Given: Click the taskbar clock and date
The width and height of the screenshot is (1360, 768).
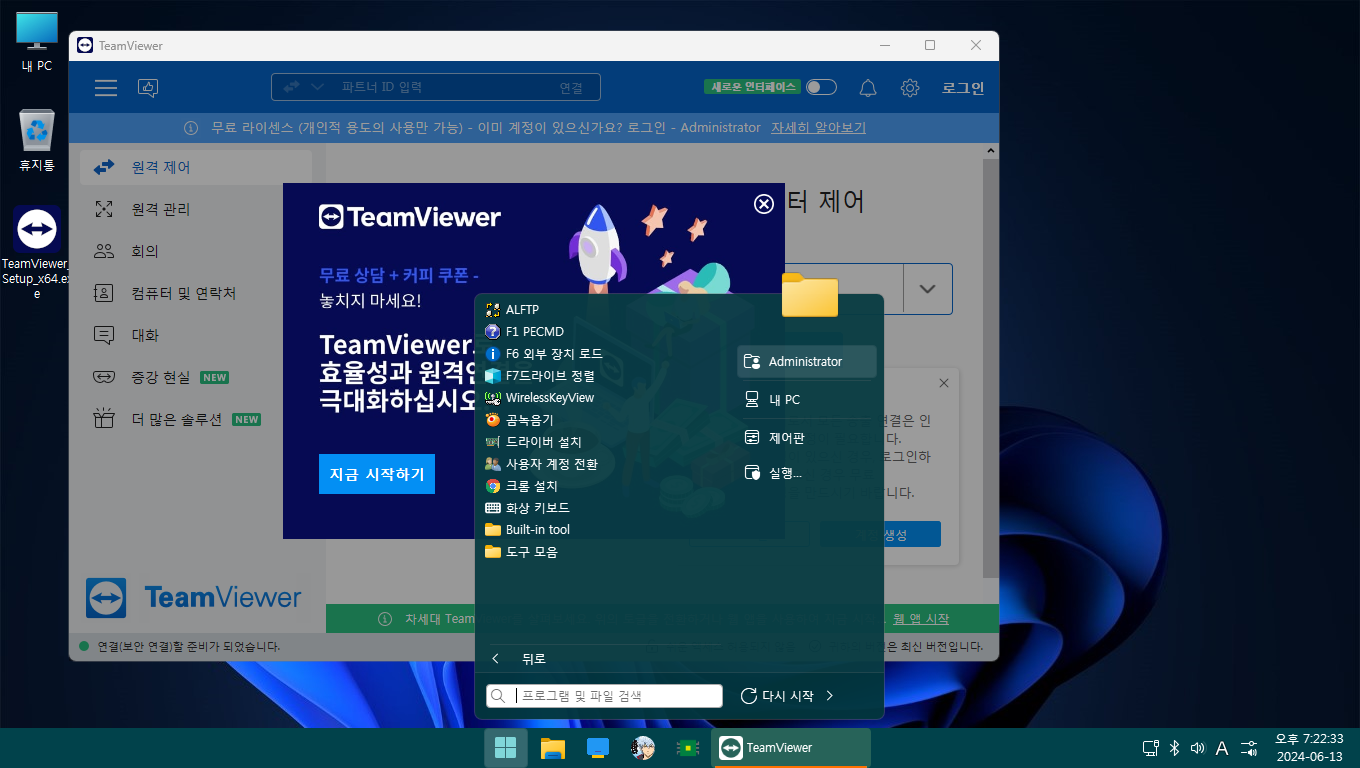Looking at the screenshot, I should pyautogui.click(x=1309, y=747).
